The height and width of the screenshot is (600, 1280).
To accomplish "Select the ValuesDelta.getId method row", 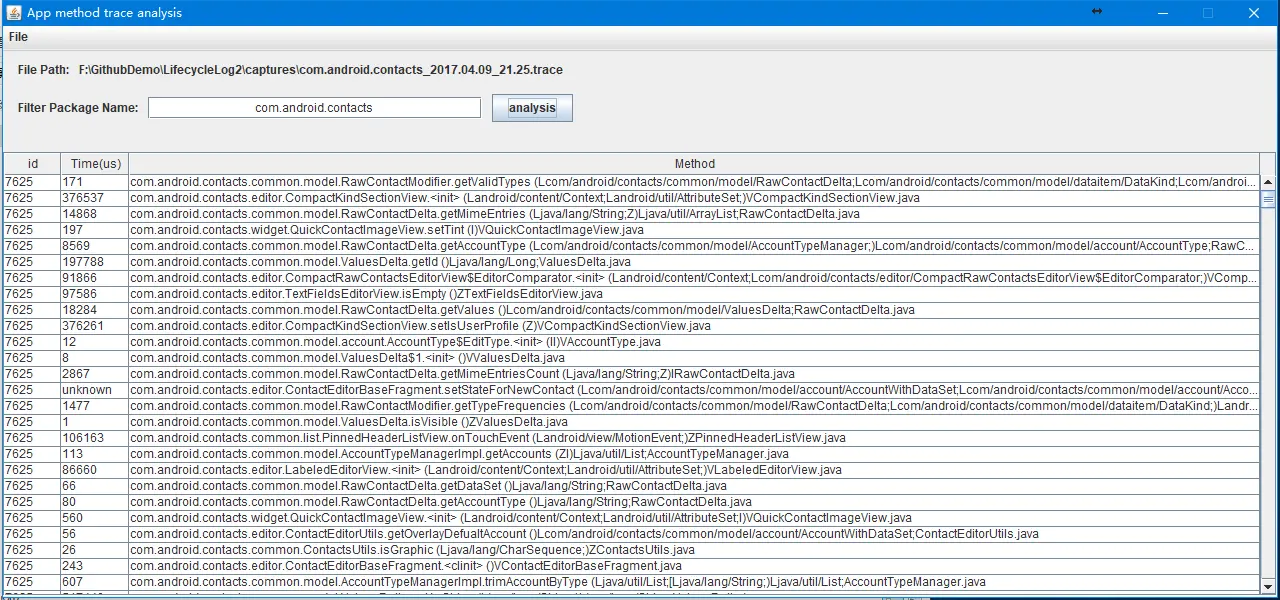I will [x=694, y=262].
